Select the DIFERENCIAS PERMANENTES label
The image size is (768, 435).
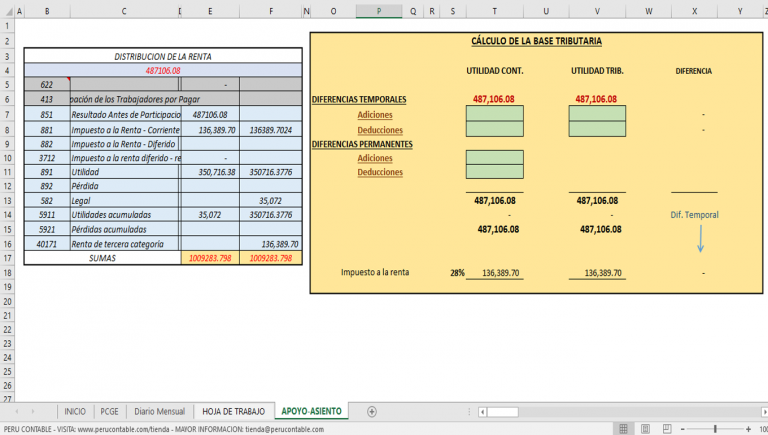(x=362, y=144)
